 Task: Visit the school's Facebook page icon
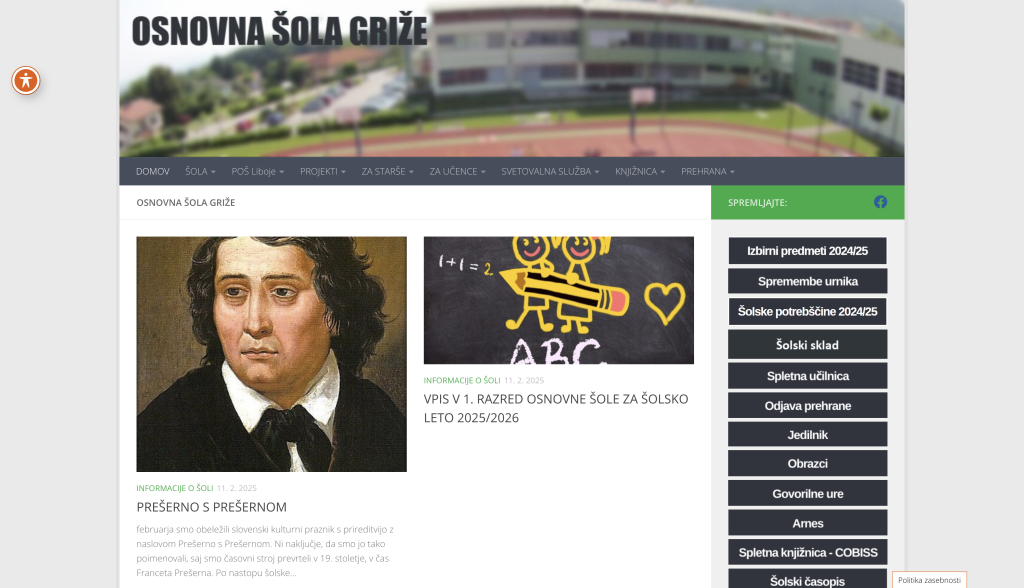[x=880, y=203]
